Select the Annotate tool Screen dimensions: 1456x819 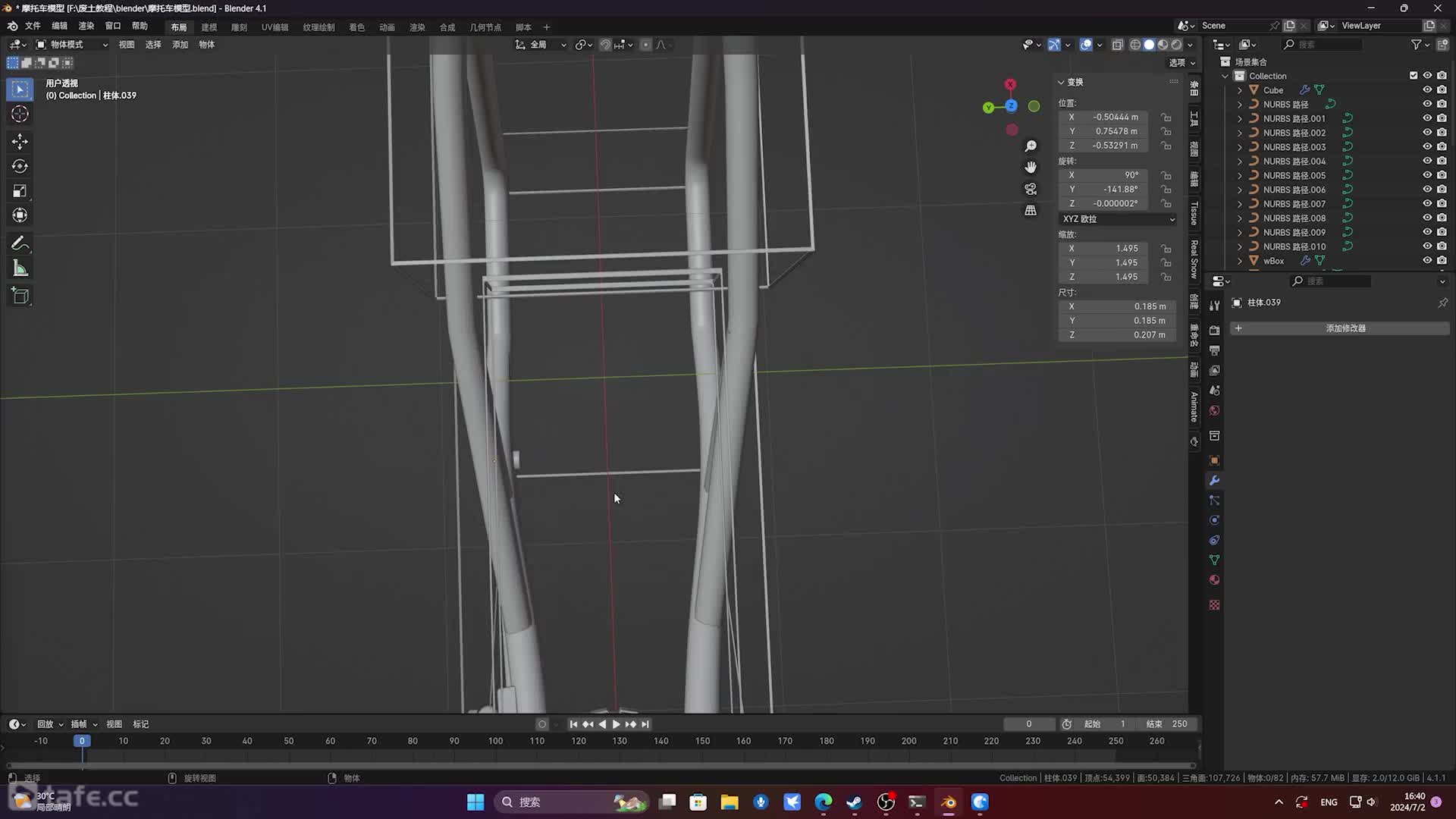(x=20, y=243)
